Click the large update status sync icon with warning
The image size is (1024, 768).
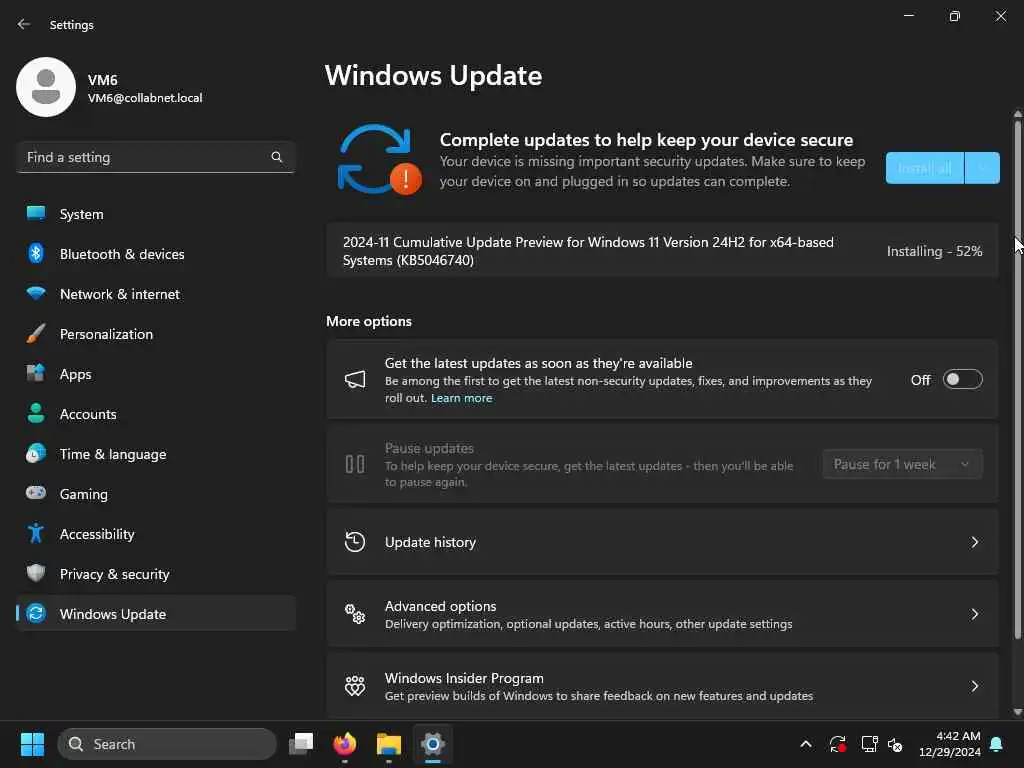pos(379,159)
